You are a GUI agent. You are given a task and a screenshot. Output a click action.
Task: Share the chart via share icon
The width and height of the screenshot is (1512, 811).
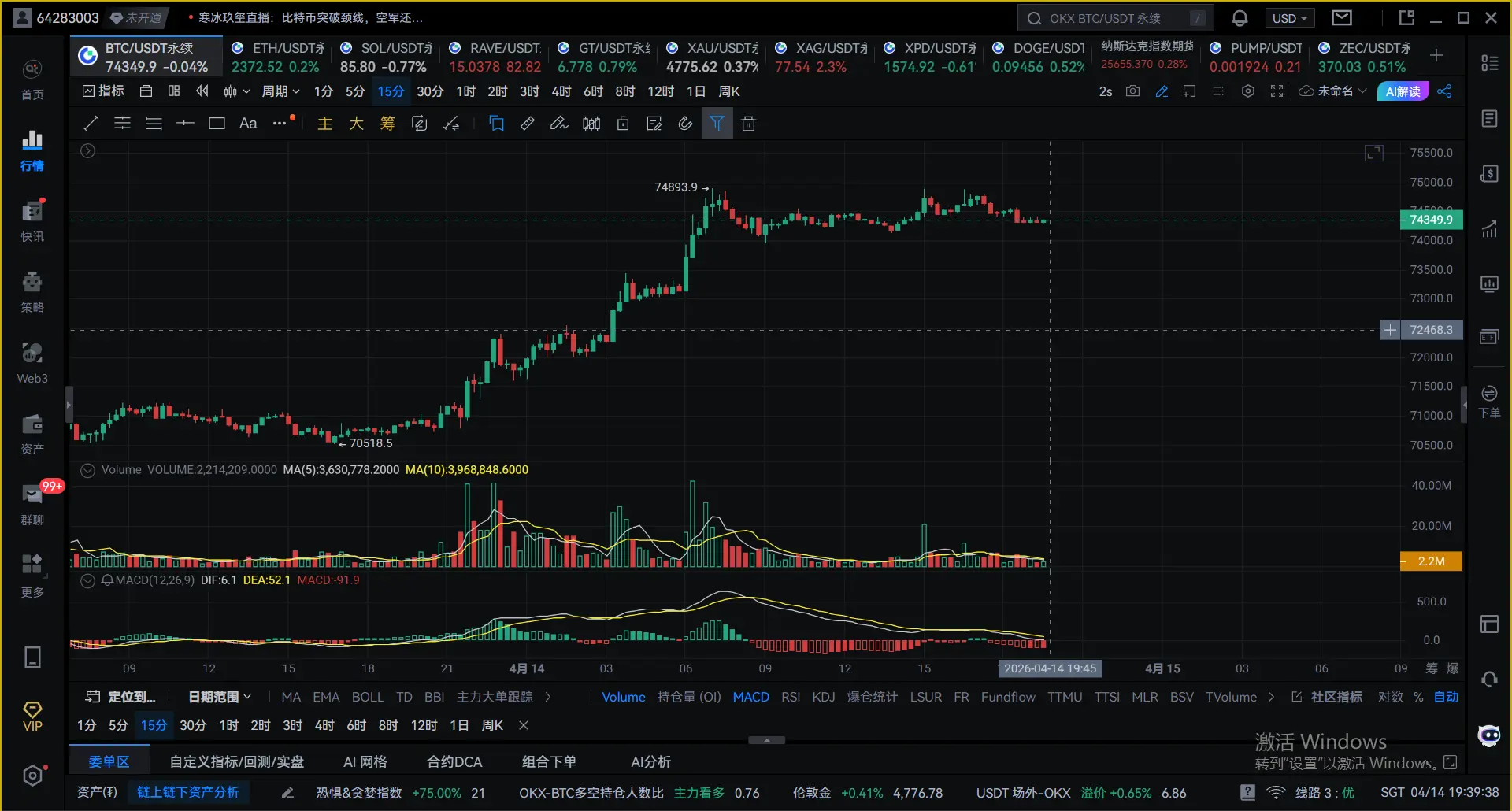click(1444, 91)
